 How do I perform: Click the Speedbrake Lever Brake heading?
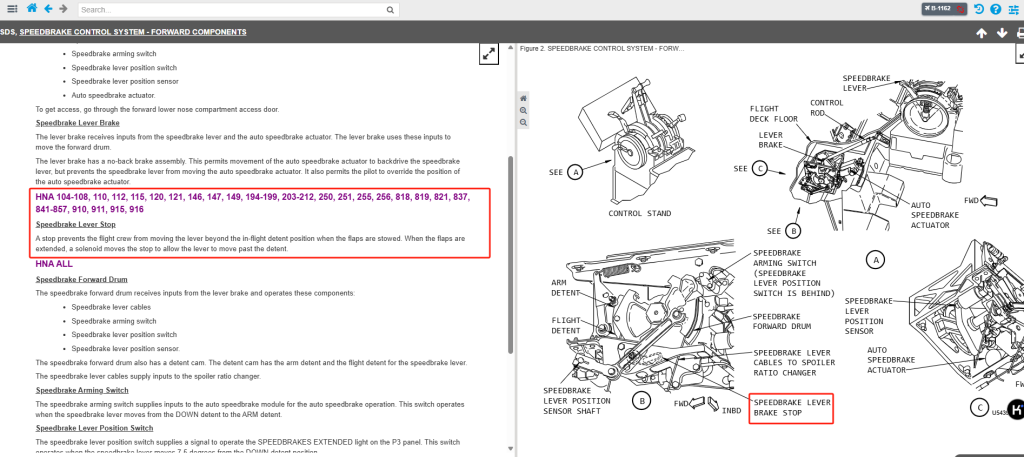tap(78, 123)
